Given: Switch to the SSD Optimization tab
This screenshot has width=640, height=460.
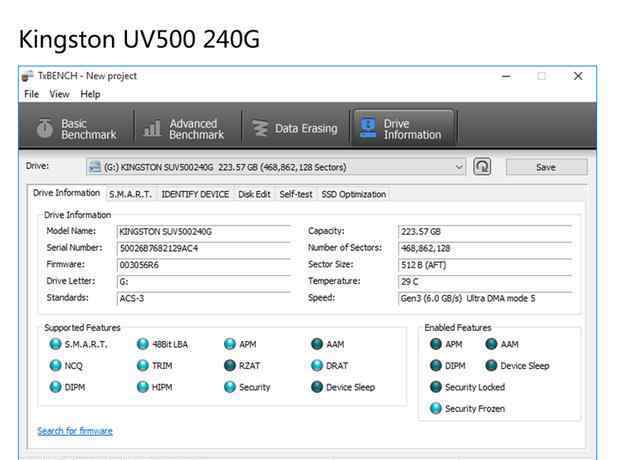Looking at the screenshot, I should pyautogui.click(x=353, y=194).
